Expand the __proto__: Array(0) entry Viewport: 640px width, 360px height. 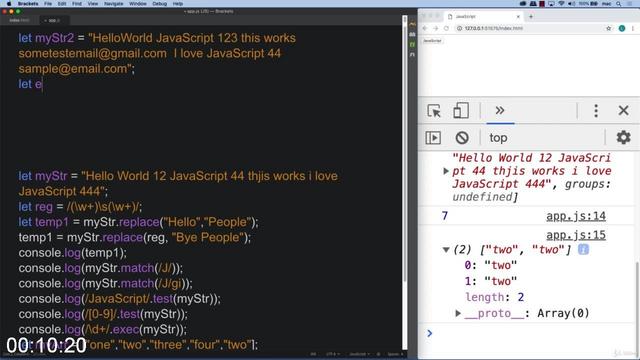[458, 313]
